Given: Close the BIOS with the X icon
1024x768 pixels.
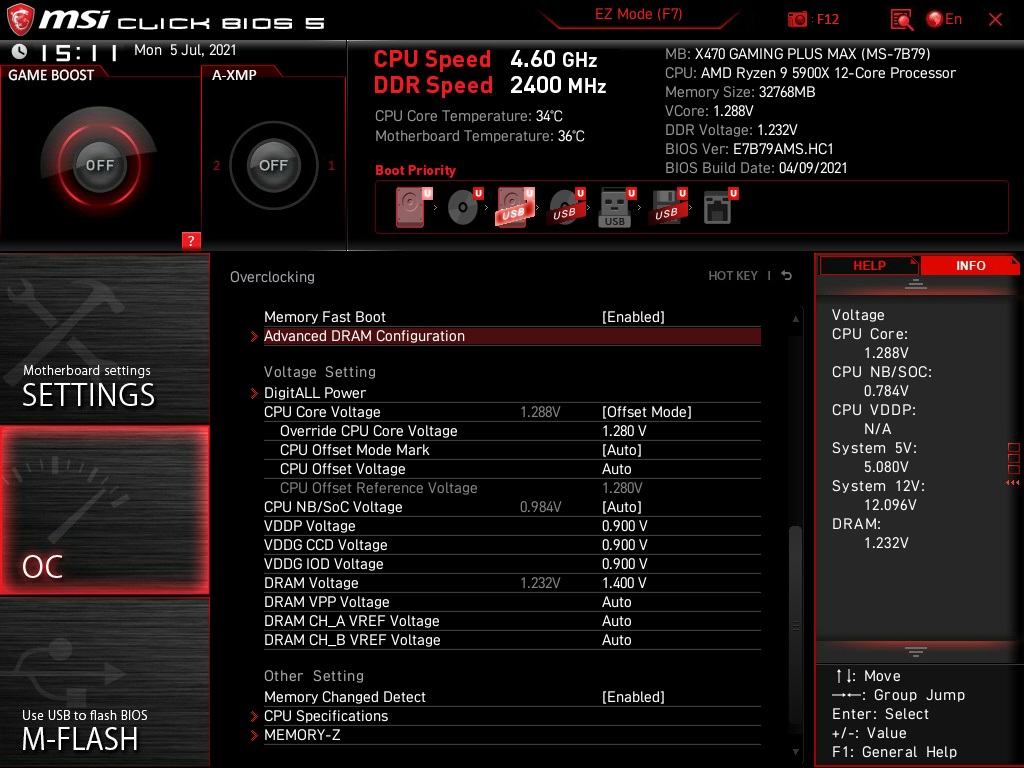Looking at the screenshot, I should pyautogui.click(x=995, y=20).
